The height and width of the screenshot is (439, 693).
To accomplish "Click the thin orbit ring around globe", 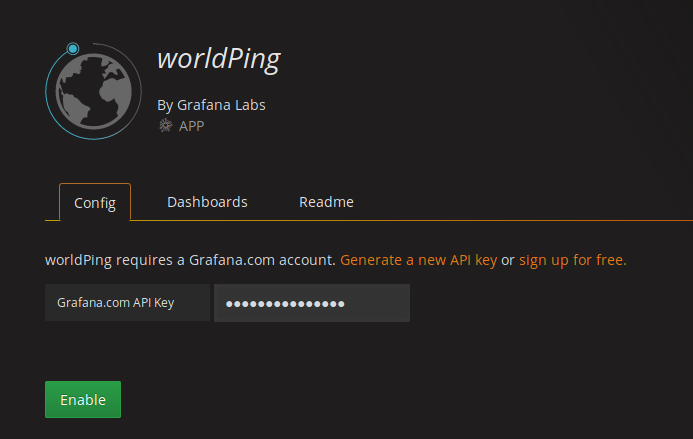I will 138,73.
